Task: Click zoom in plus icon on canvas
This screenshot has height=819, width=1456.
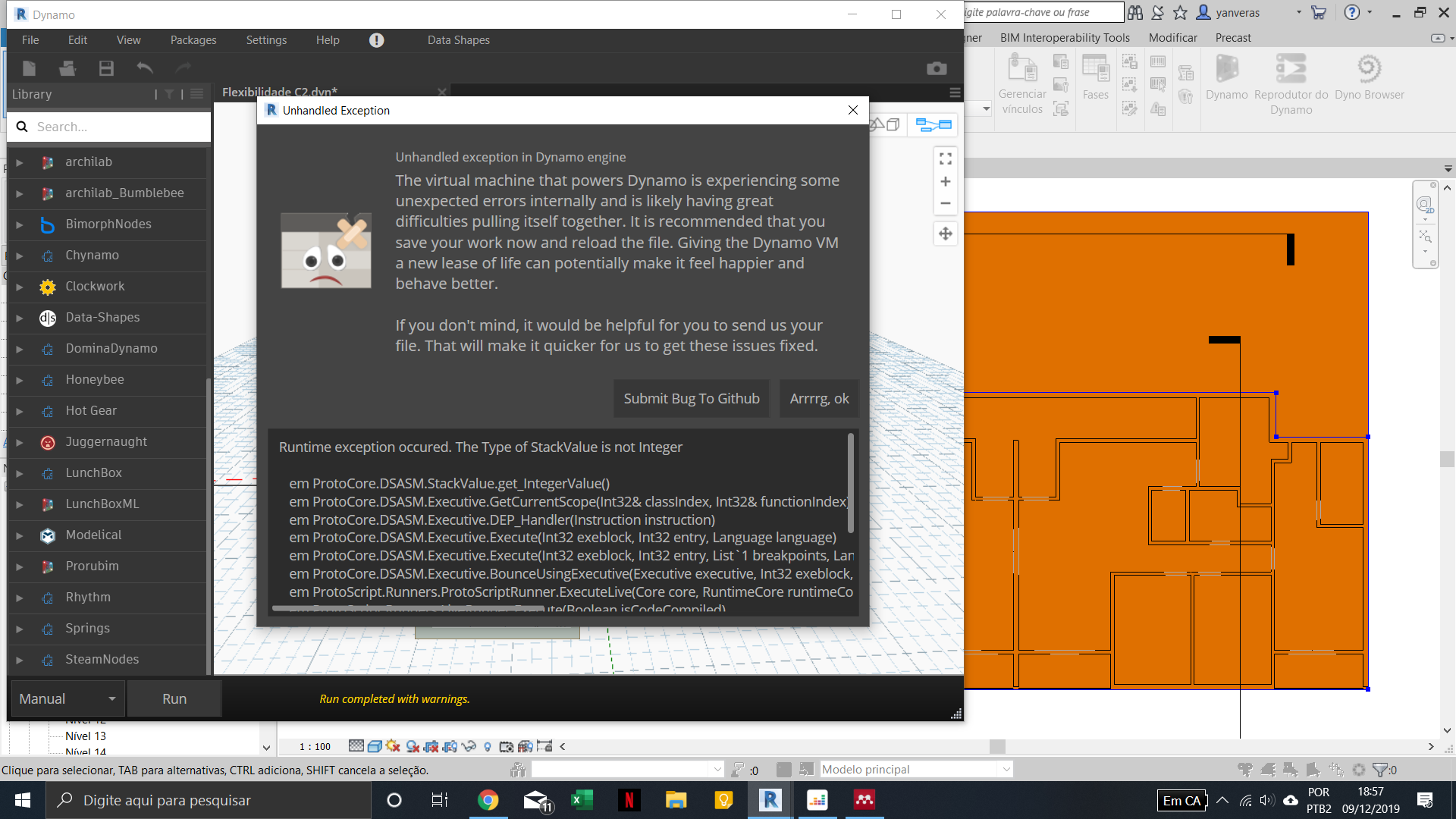Action: pyautogui.click(x=945, y=181)
